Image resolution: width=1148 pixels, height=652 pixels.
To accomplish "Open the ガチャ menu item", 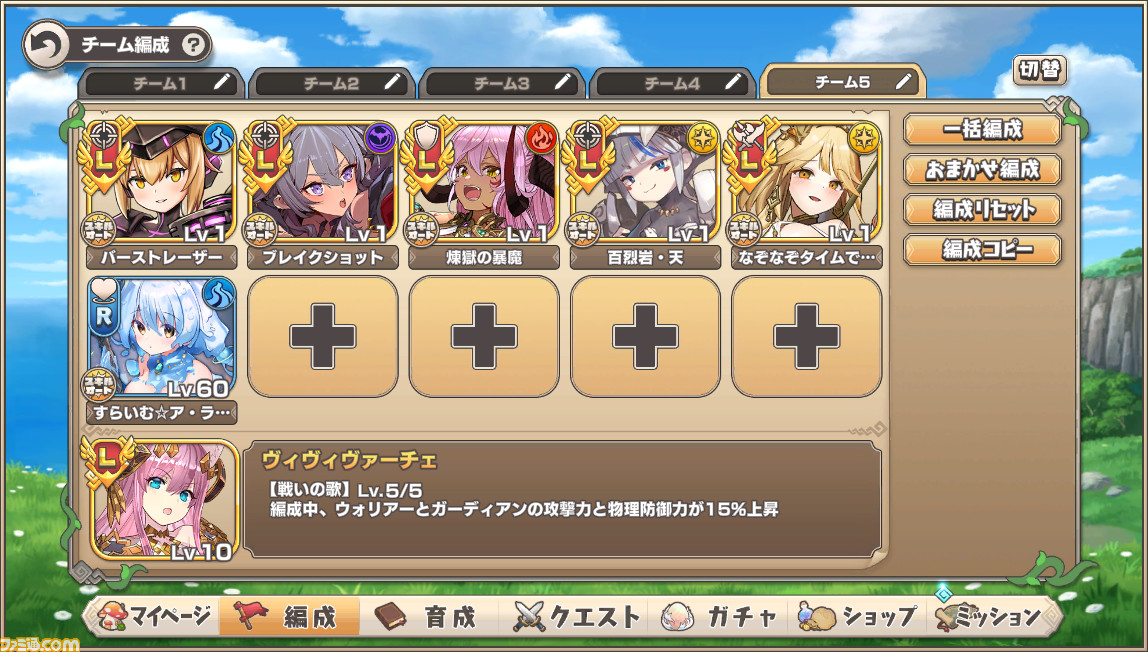I will (x=719, y=617).
